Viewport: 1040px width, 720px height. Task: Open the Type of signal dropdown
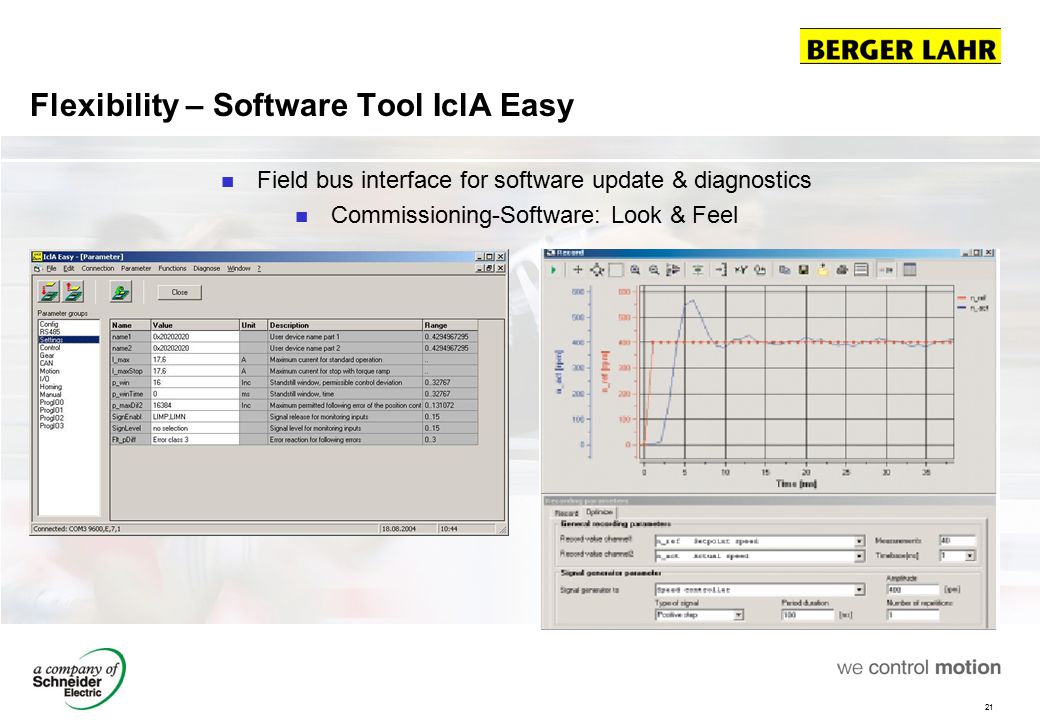[x=738, y=615]
